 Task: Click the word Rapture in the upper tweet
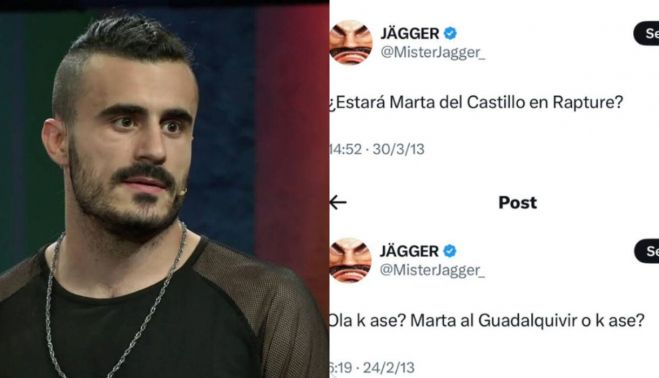[x=587, y=103]
